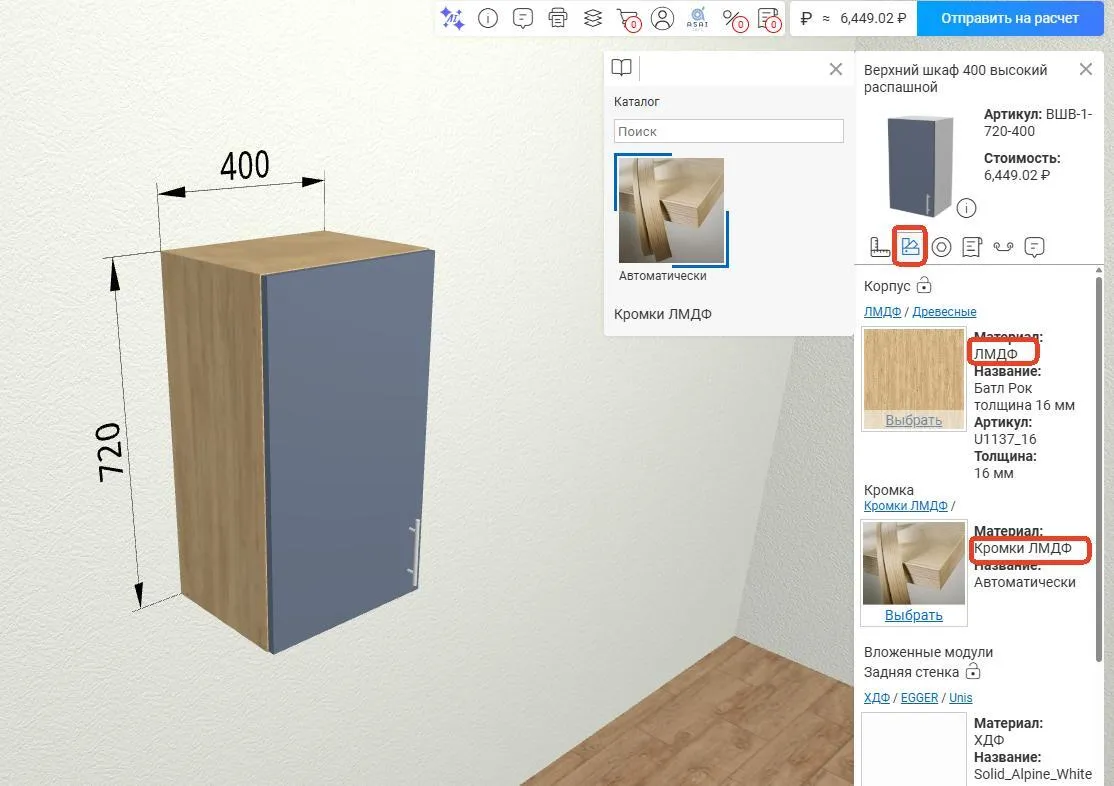The height and width of the screenshot is (786, 1114).
Task: Switch to the comment tab in properties panel
Action: [1034, 247]
